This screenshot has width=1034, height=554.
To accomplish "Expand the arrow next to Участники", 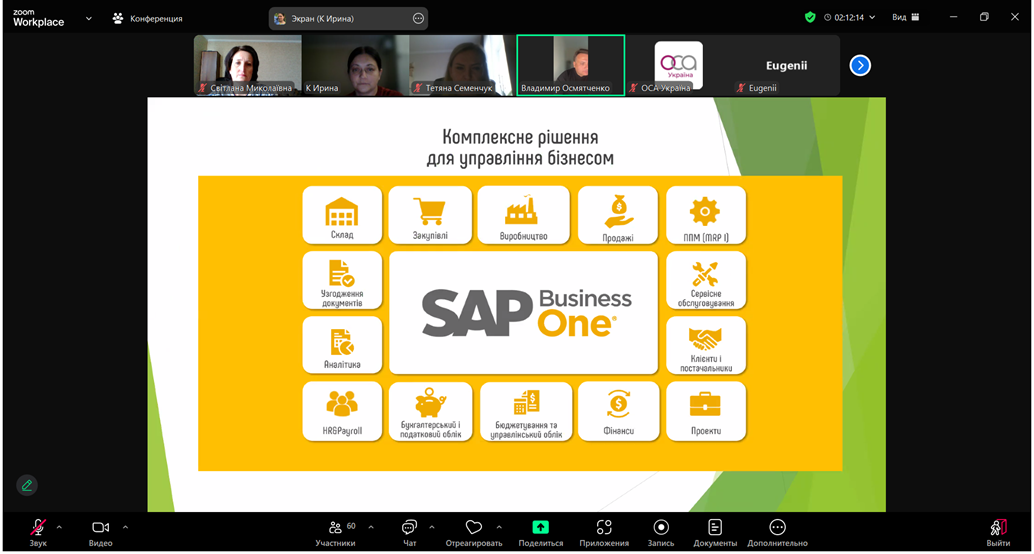I will (371, 527).
